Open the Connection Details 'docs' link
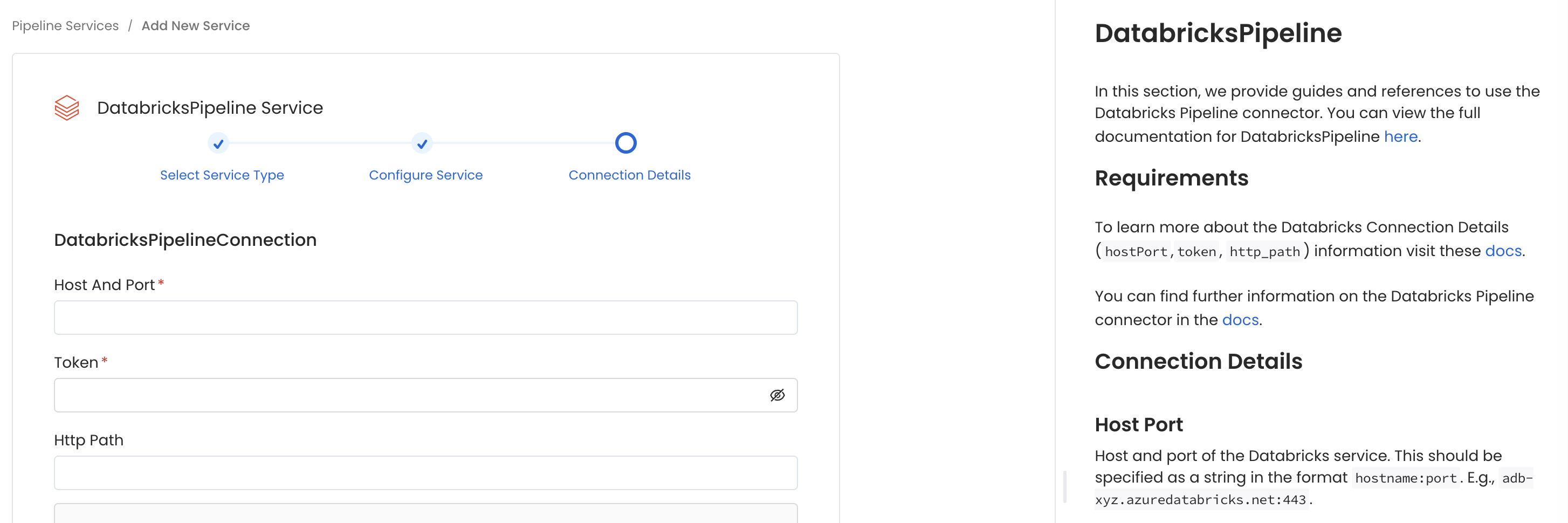1568x523 pixels. (x=1502, y=250)
